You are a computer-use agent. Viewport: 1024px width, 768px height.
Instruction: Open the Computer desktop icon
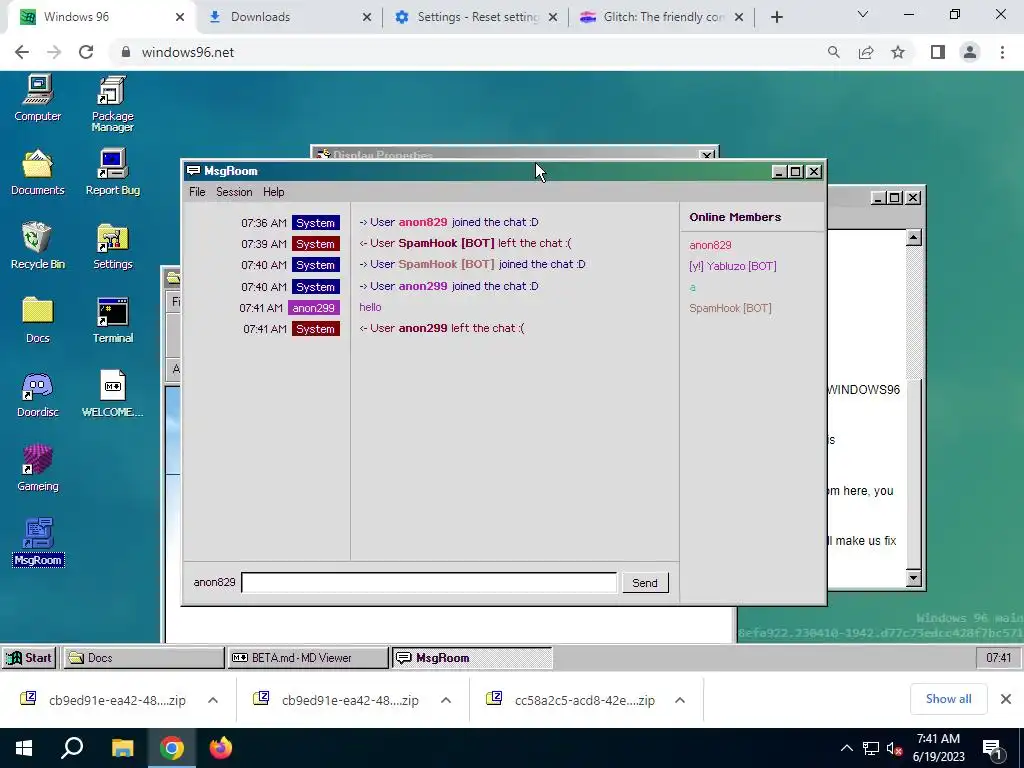click(37, 98)
